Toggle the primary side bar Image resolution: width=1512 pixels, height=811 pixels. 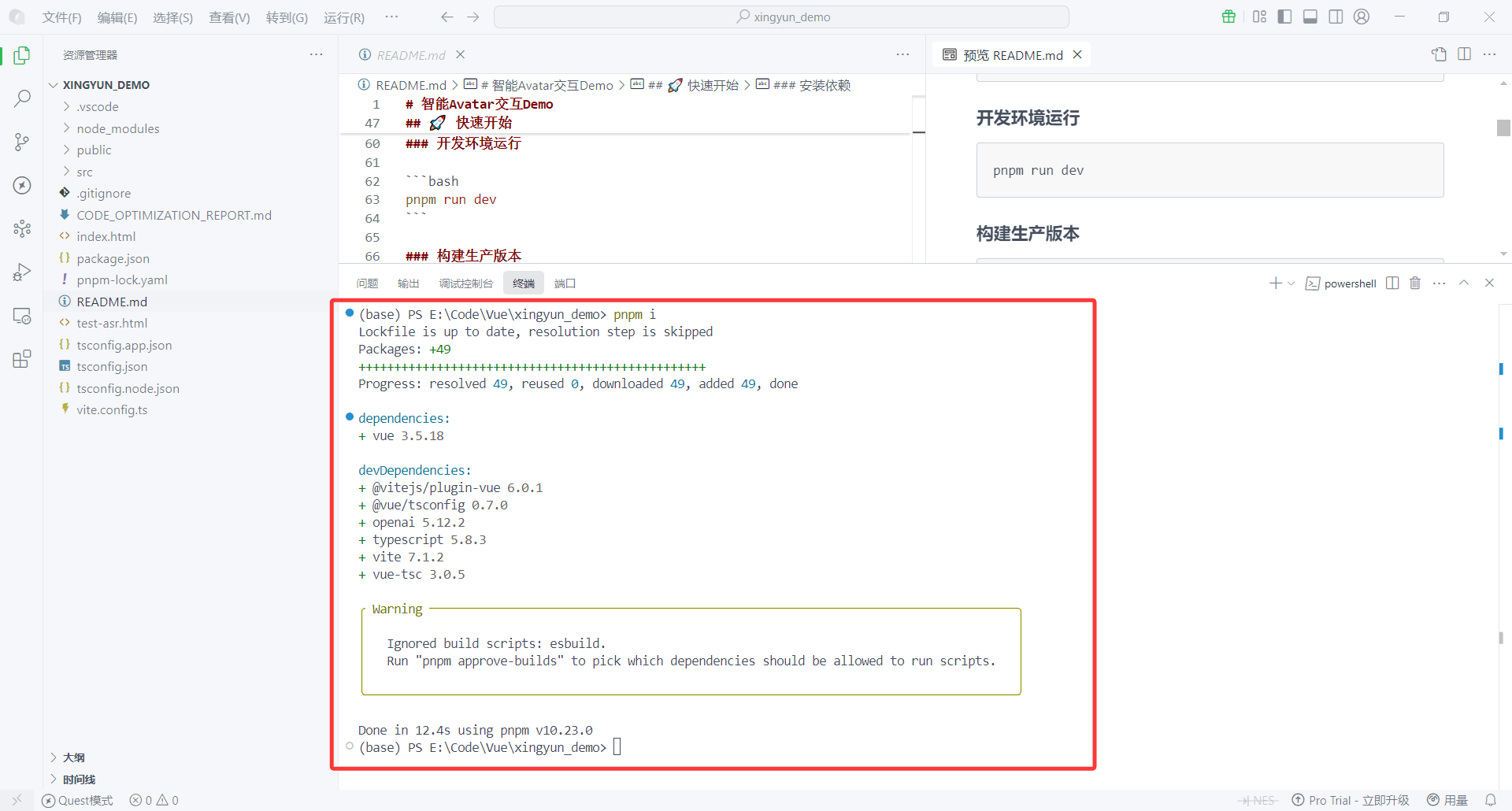(x=1284, y=17)
